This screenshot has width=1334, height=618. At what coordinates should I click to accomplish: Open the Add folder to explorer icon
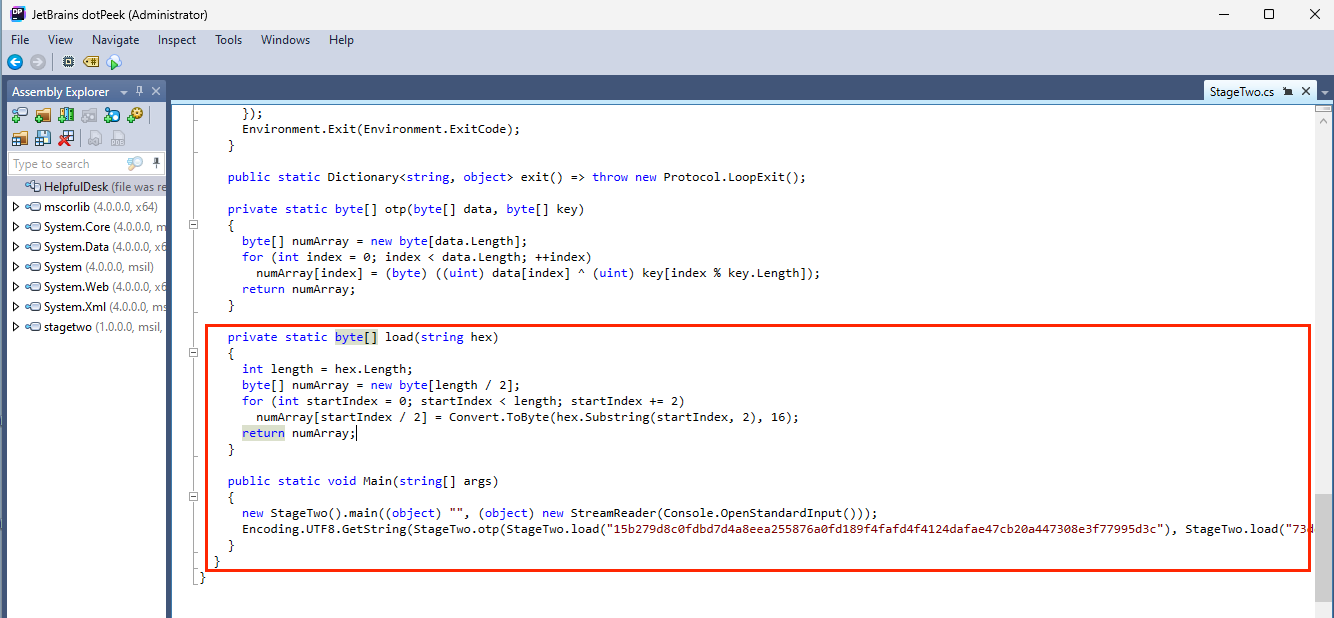click(42, 114)
